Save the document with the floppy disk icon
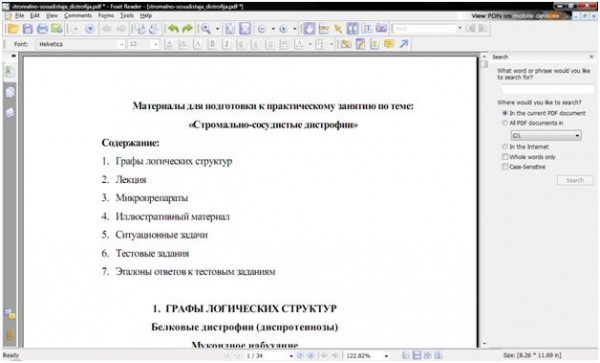 pyautogui.click(x=28, y=29)
